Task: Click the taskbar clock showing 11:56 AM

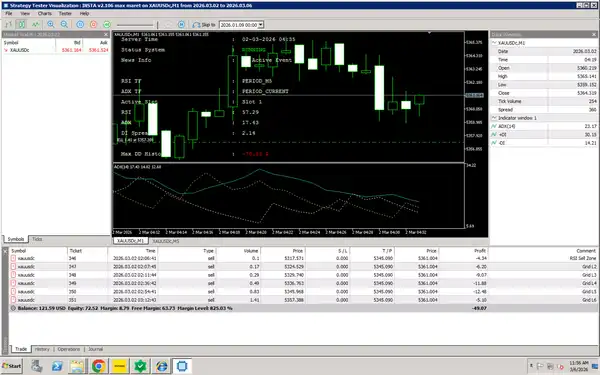Action: click(579, 366)
